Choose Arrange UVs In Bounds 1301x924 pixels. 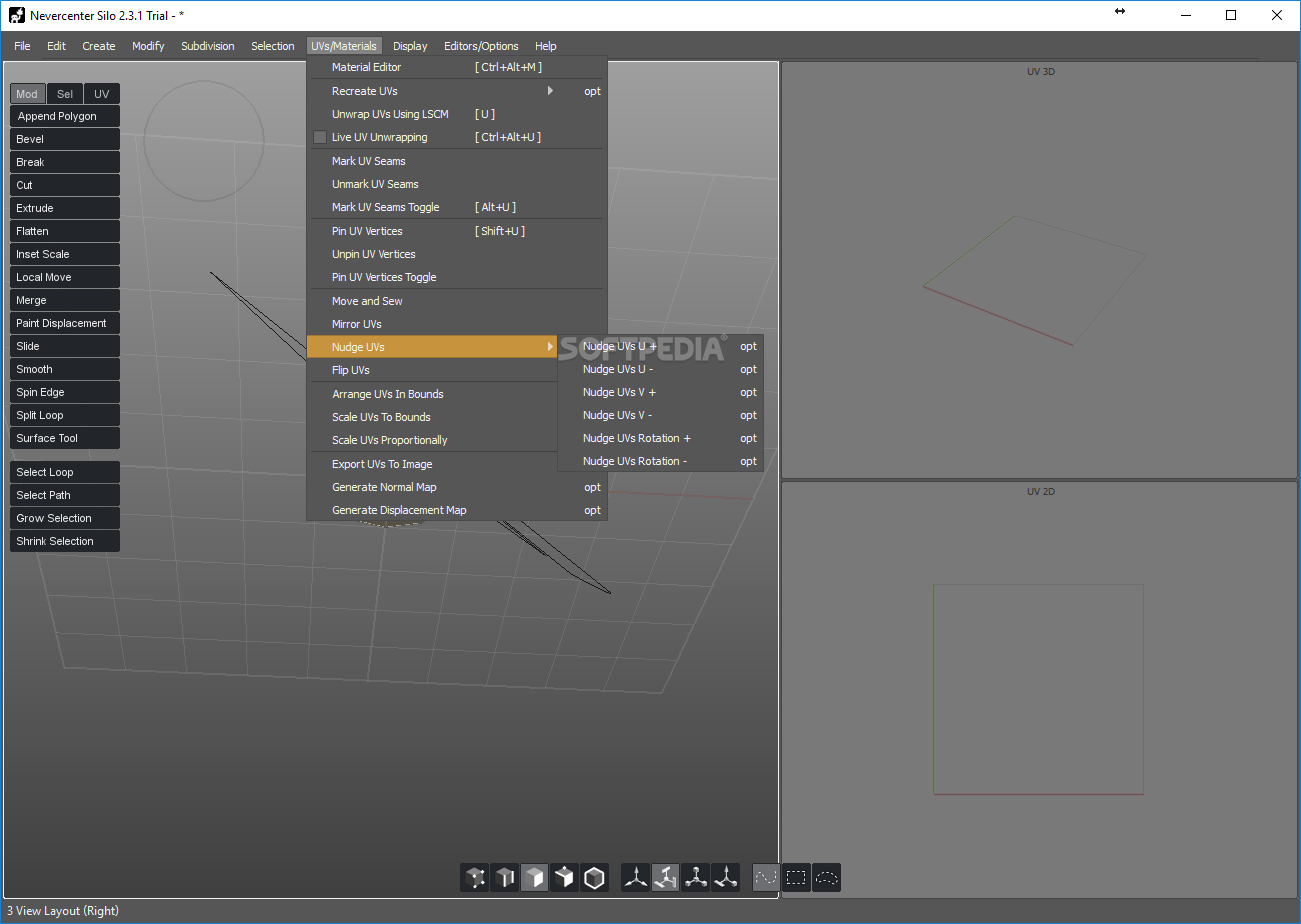[432, 394]
